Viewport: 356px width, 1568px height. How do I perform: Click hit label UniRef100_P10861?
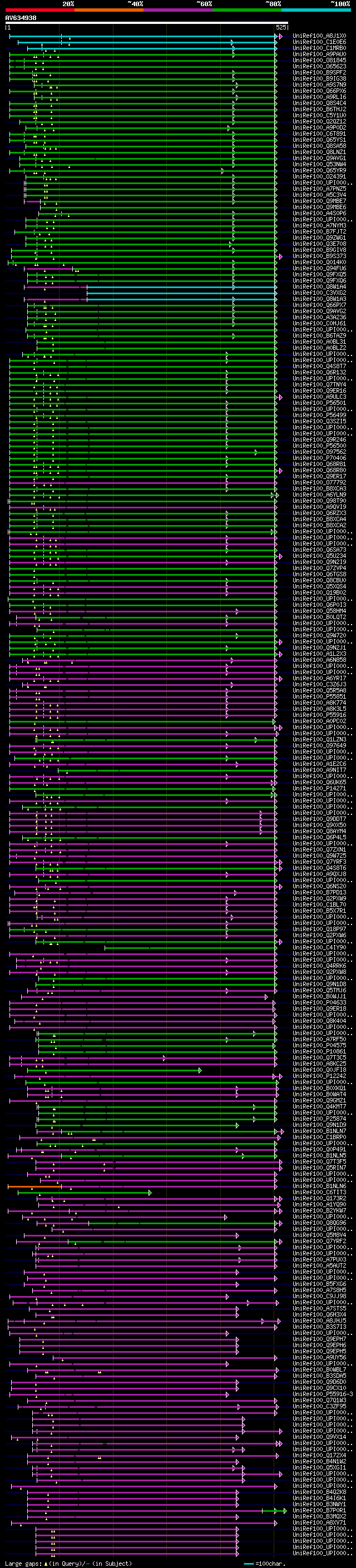coord(319,1052)
